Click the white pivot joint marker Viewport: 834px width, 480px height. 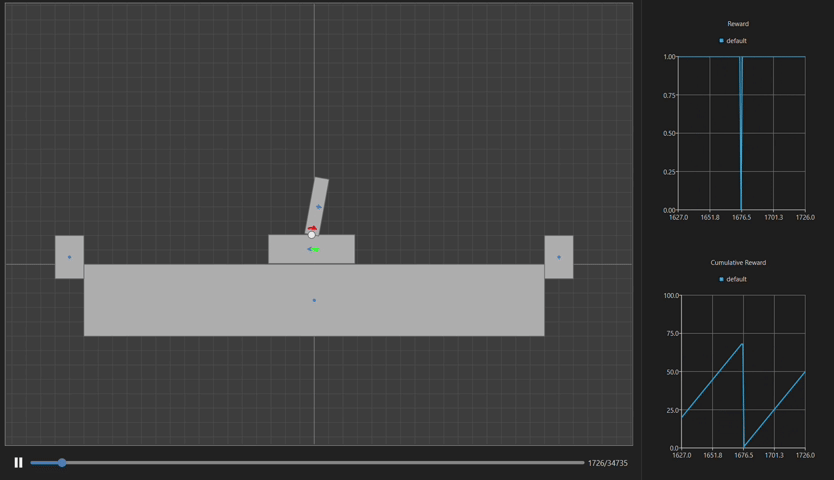pyautogui.click(x=312, y=235)
